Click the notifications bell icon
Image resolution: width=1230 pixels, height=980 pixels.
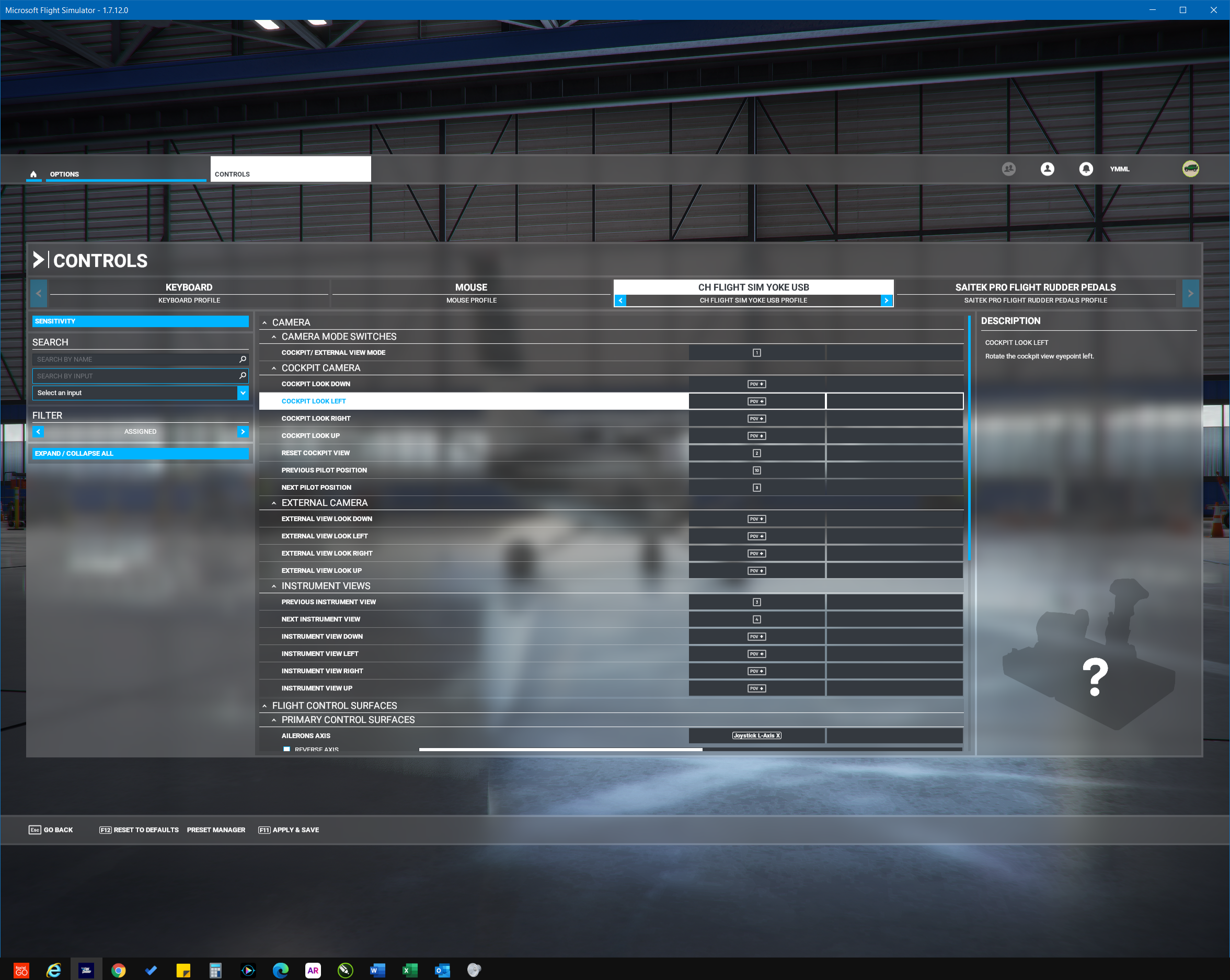(x=1086, y=169)
